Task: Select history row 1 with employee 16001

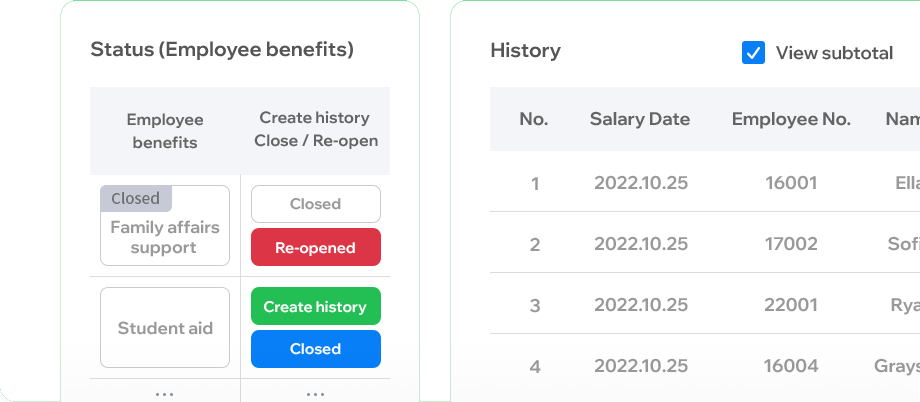Action: [705, 183]
